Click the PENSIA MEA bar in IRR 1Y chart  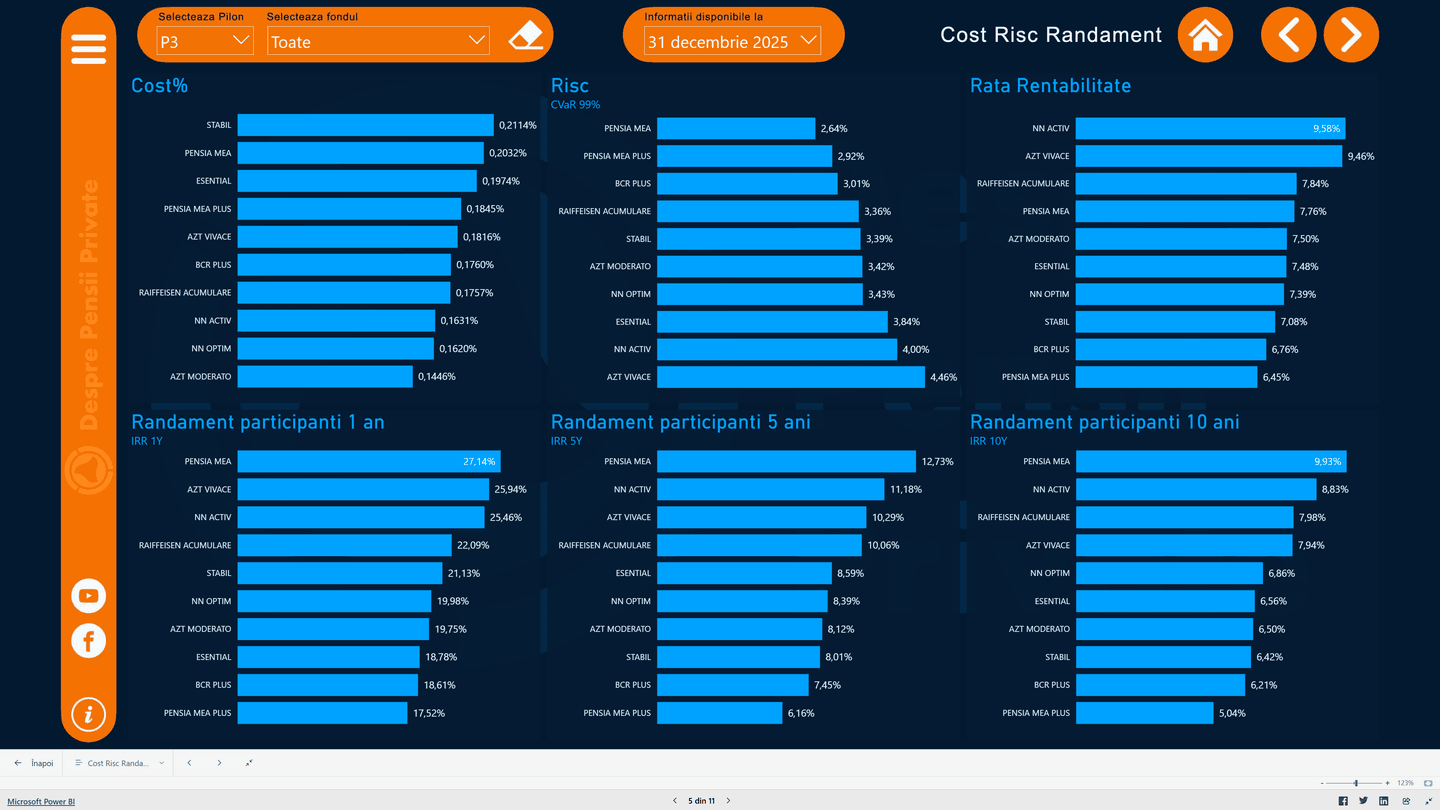(368, 462)
